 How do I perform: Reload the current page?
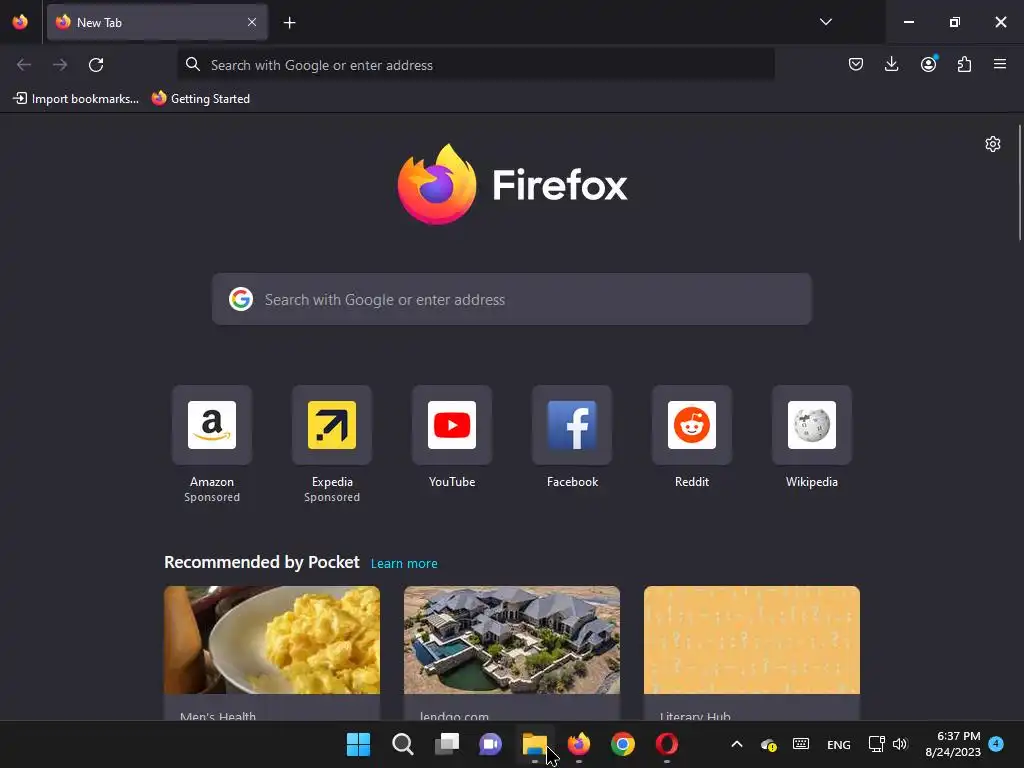tap(96, 65)
